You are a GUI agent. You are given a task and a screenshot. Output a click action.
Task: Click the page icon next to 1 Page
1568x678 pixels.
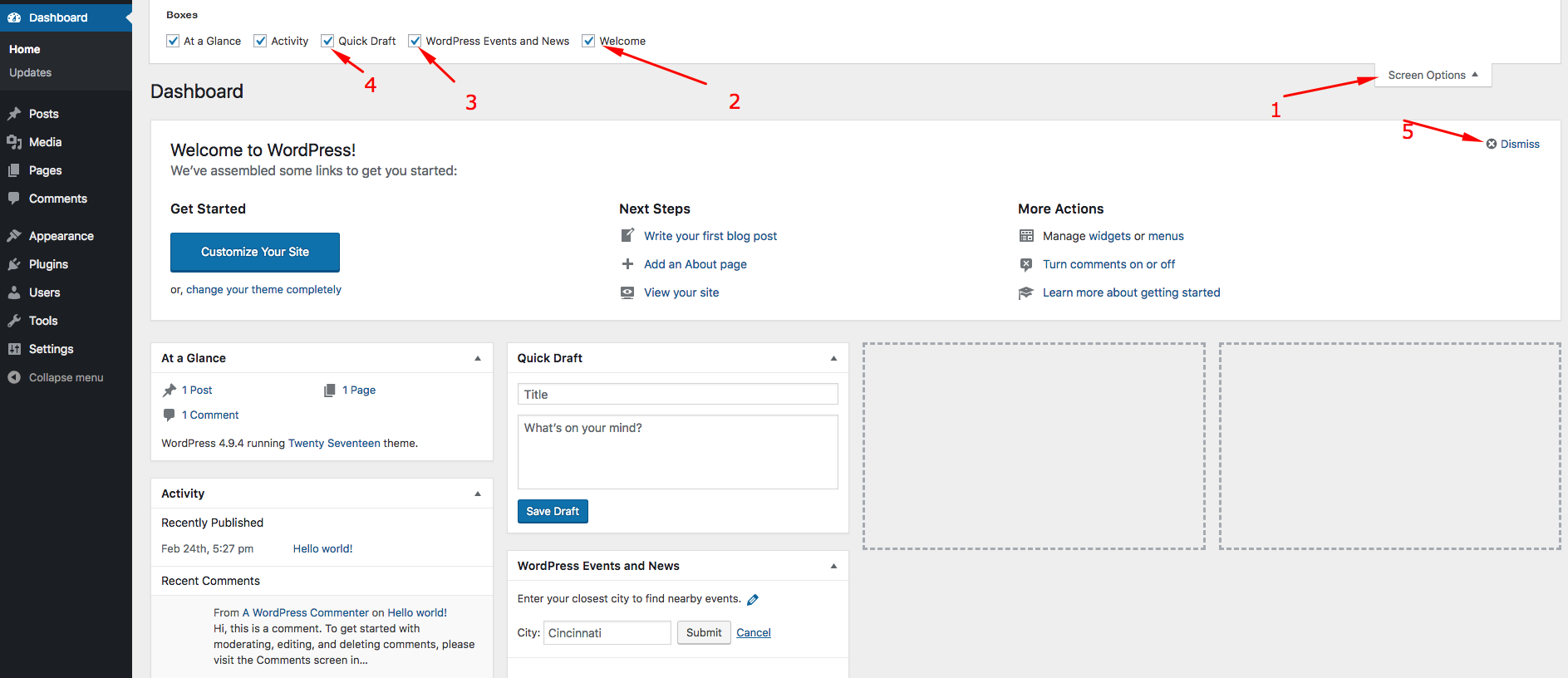pyautogui.click(x=330, y=390)
